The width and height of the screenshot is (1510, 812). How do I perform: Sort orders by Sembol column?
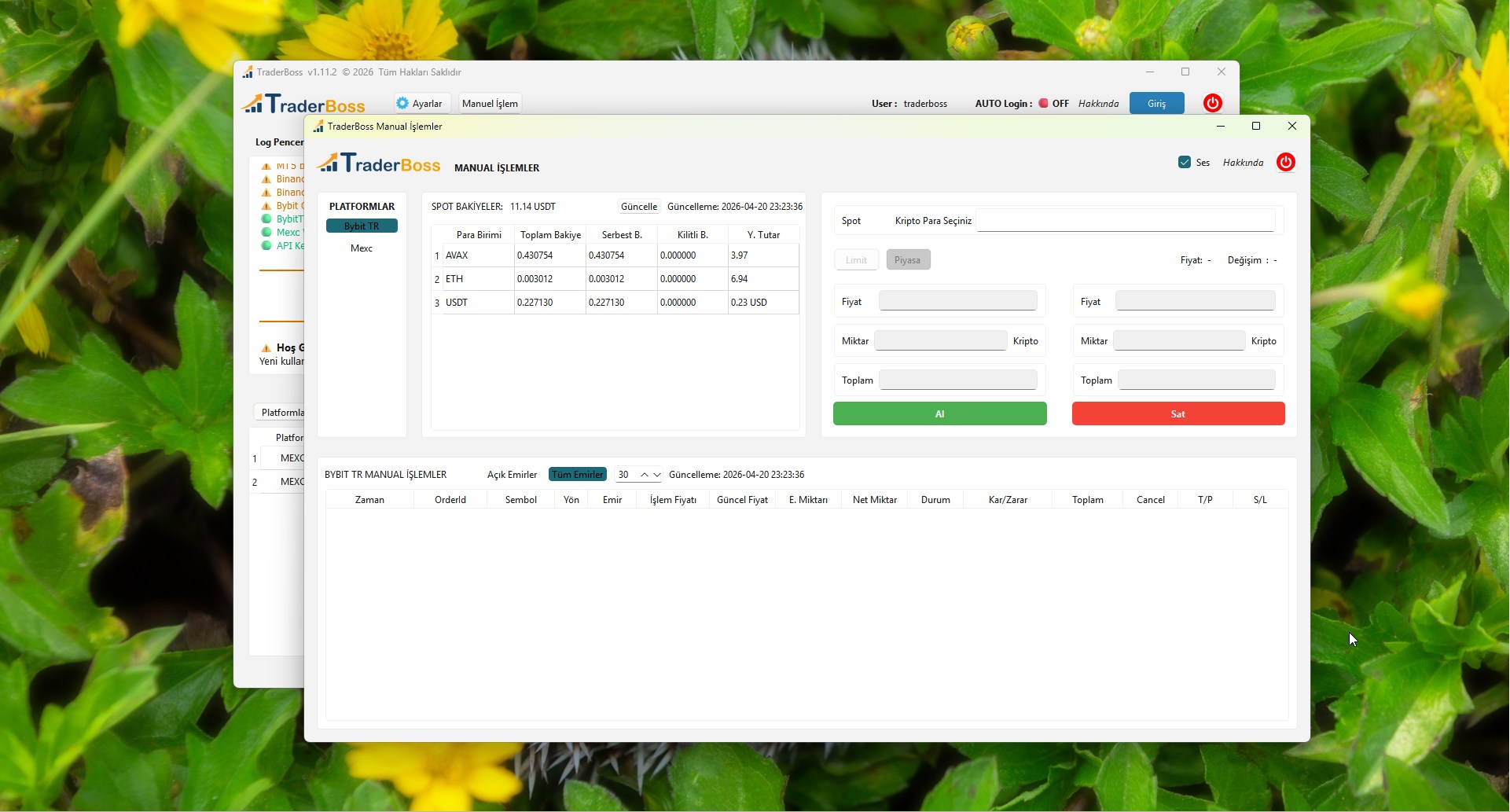point(521,500)
